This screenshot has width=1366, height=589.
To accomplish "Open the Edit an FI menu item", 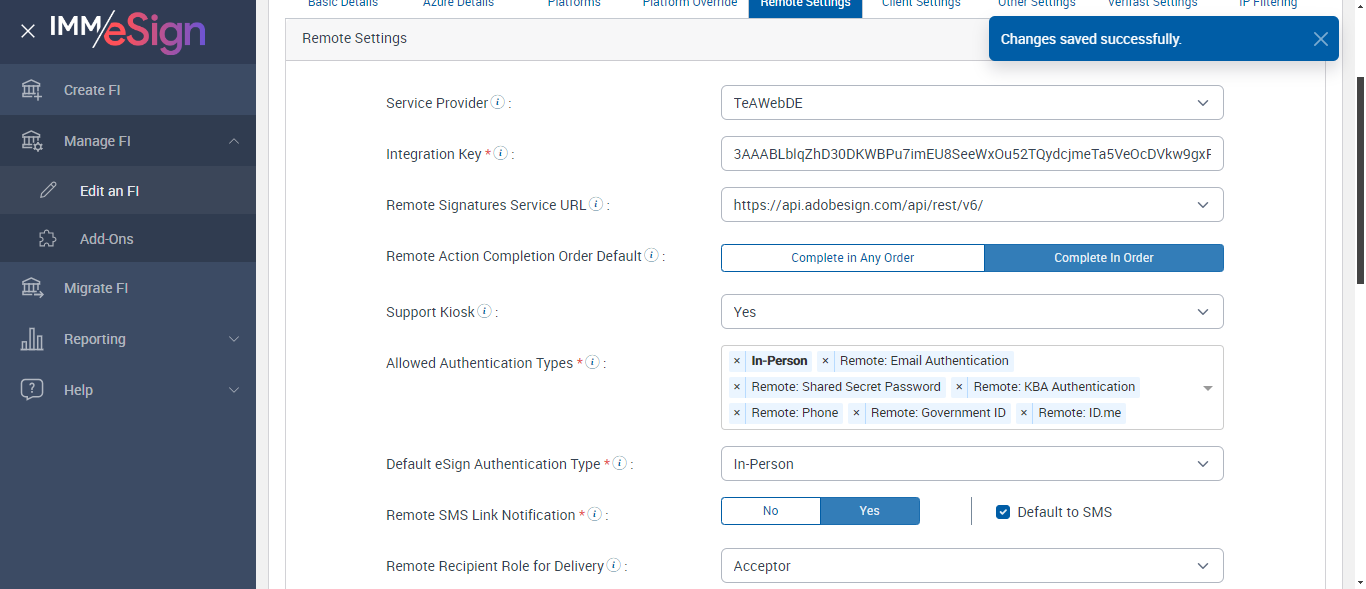I will [109, 191].
